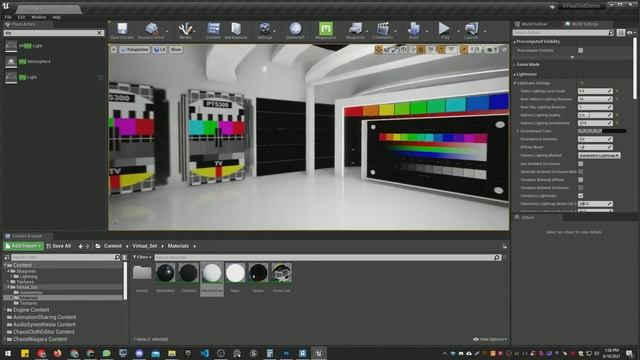Go forward in Content Browser history
The height and width of the screenshot is (360, 640).
coord(87,246)
